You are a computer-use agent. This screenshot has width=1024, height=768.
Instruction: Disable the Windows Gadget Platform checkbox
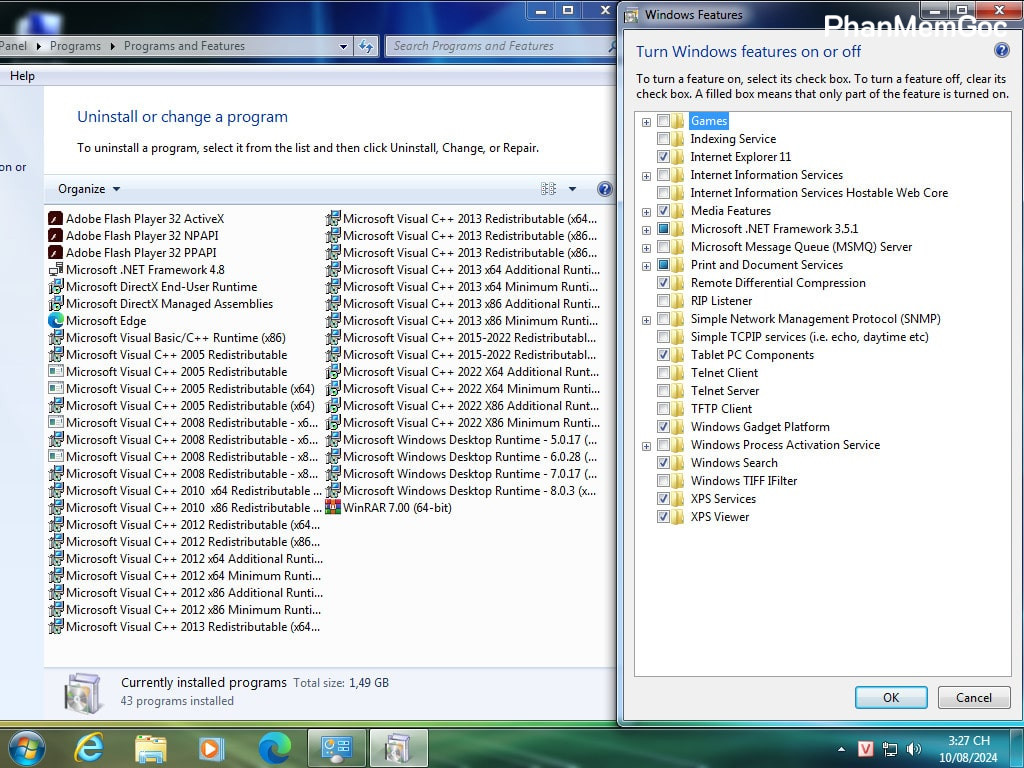pyautogui.click(x=664, y=427)
